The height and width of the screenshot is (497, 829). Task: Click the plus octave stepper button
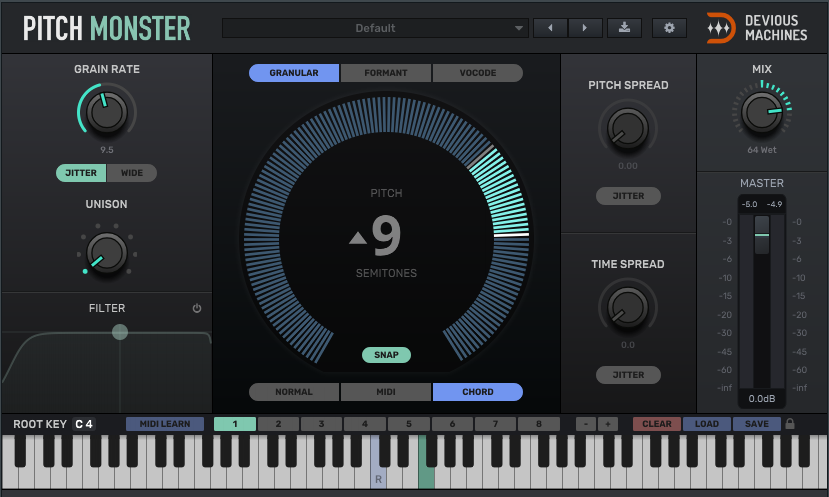(x=608, y=424)
